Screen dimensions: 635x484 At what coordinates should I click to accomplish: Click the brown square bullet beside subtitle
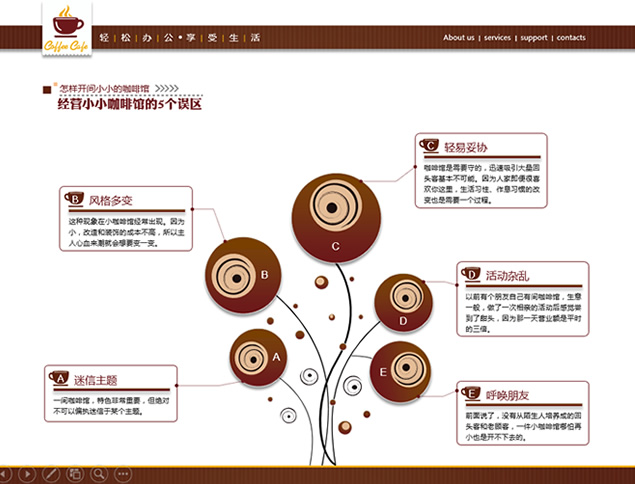click(x=47, y=90)
